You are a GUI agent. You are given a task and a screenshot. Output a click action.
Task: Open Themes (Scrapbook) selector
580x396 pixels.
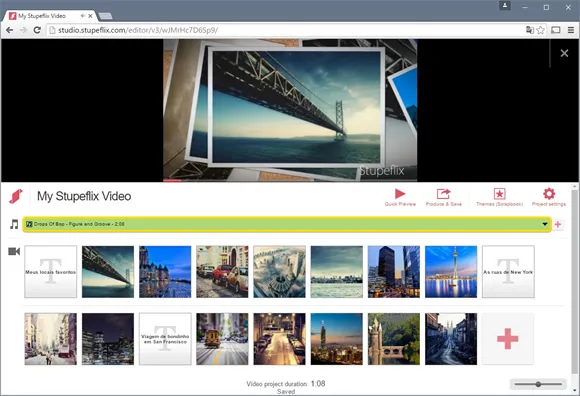499,197
